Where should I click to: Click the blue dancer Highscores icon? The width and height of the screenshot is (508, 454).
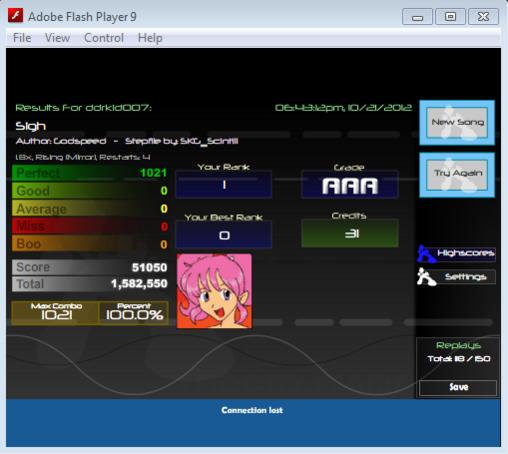tap(426, 254)
